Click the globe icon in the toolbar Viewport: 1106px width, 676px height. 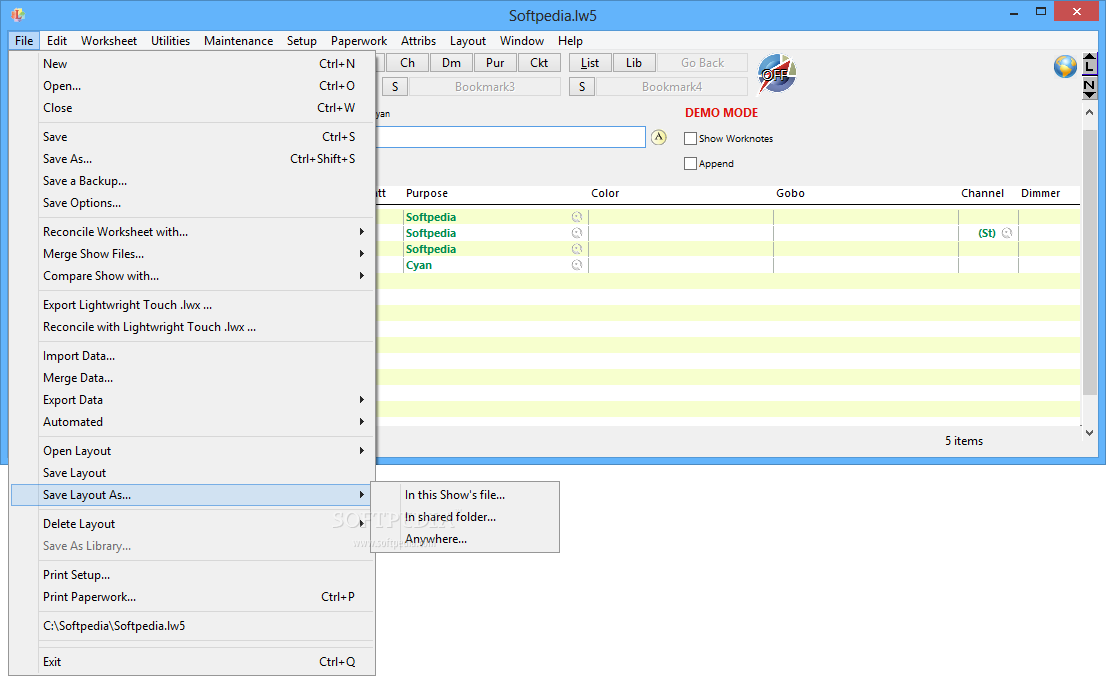coord(1065,66)
